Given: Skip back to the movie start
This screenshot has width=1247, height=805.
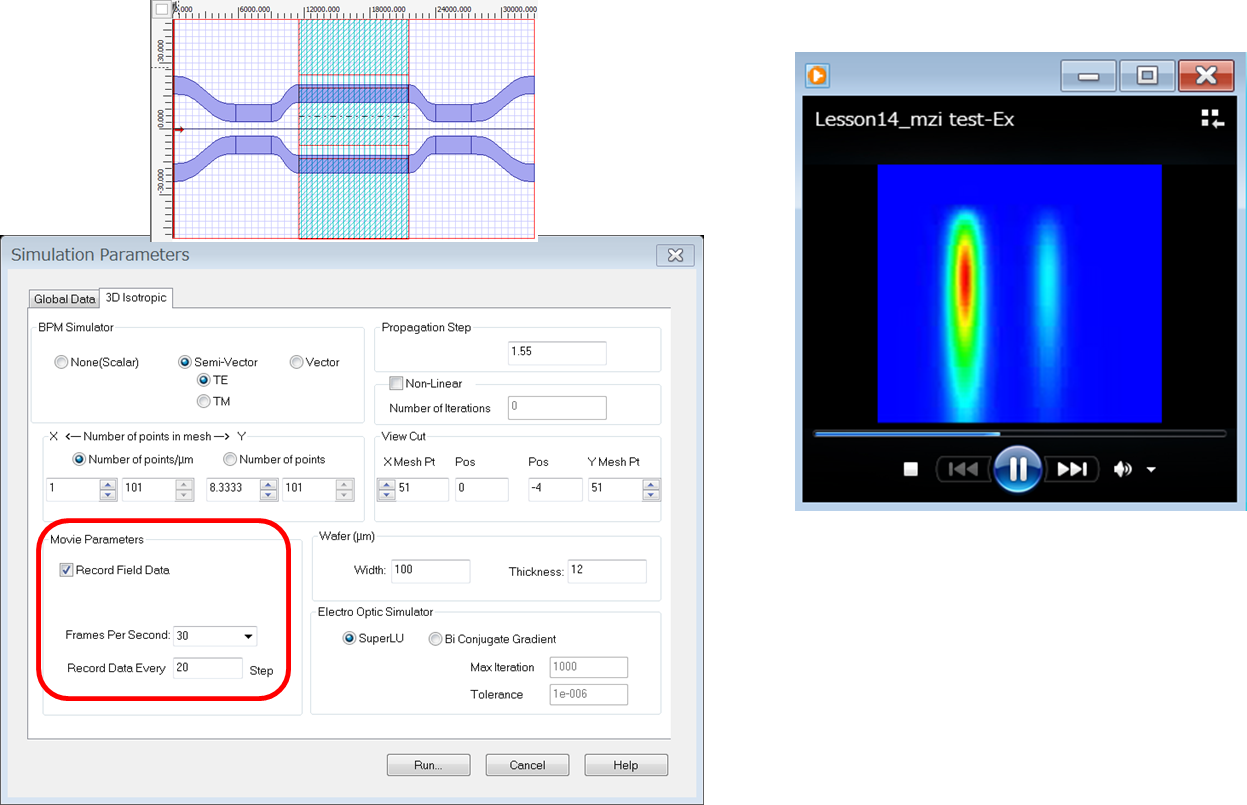Looking at the screenshot, I should 963,469.
